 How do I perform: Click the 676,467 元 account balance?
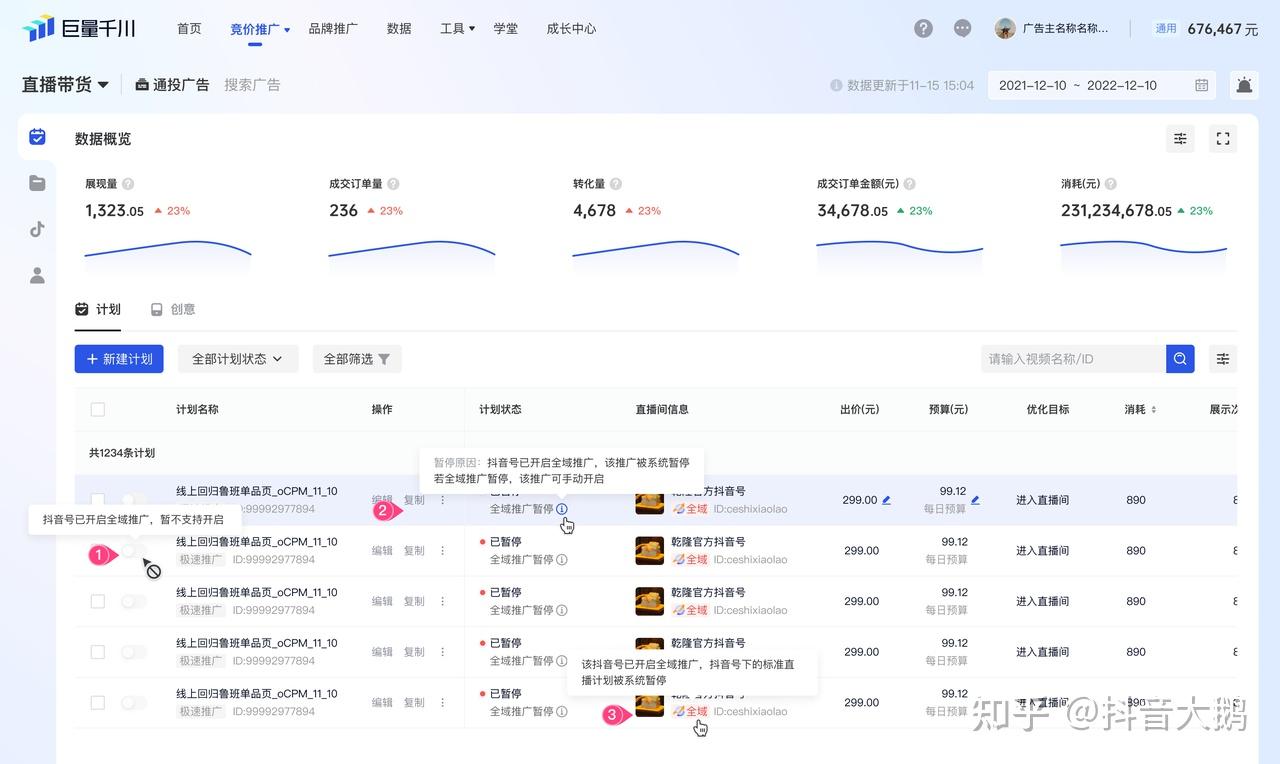(x=1222, y=29)
